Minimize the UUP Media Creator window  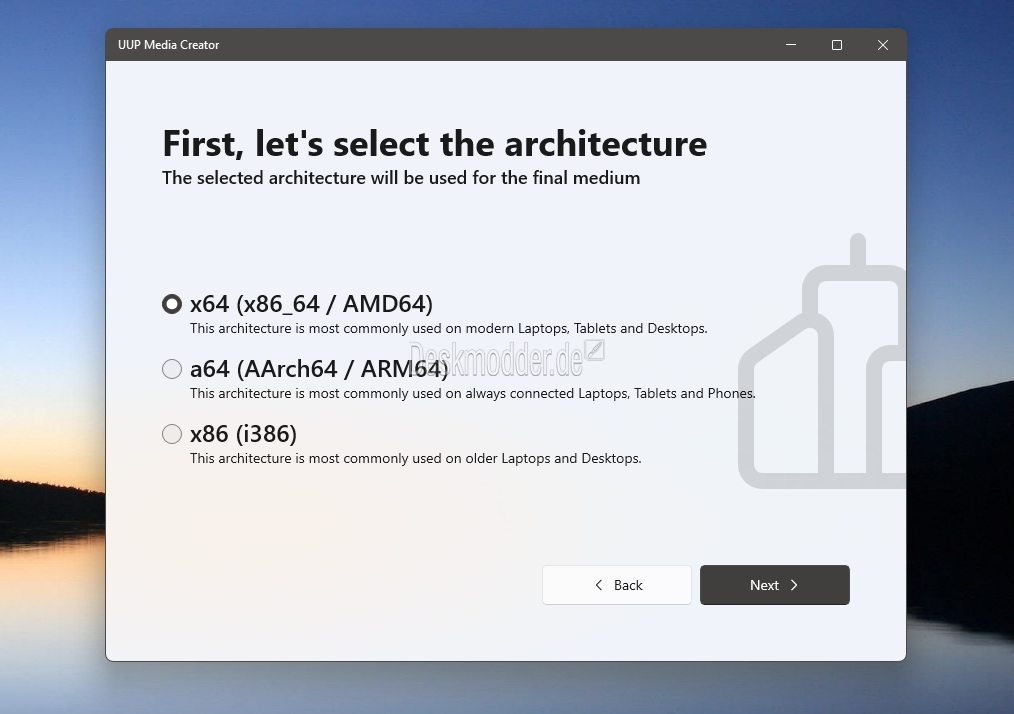791,45
